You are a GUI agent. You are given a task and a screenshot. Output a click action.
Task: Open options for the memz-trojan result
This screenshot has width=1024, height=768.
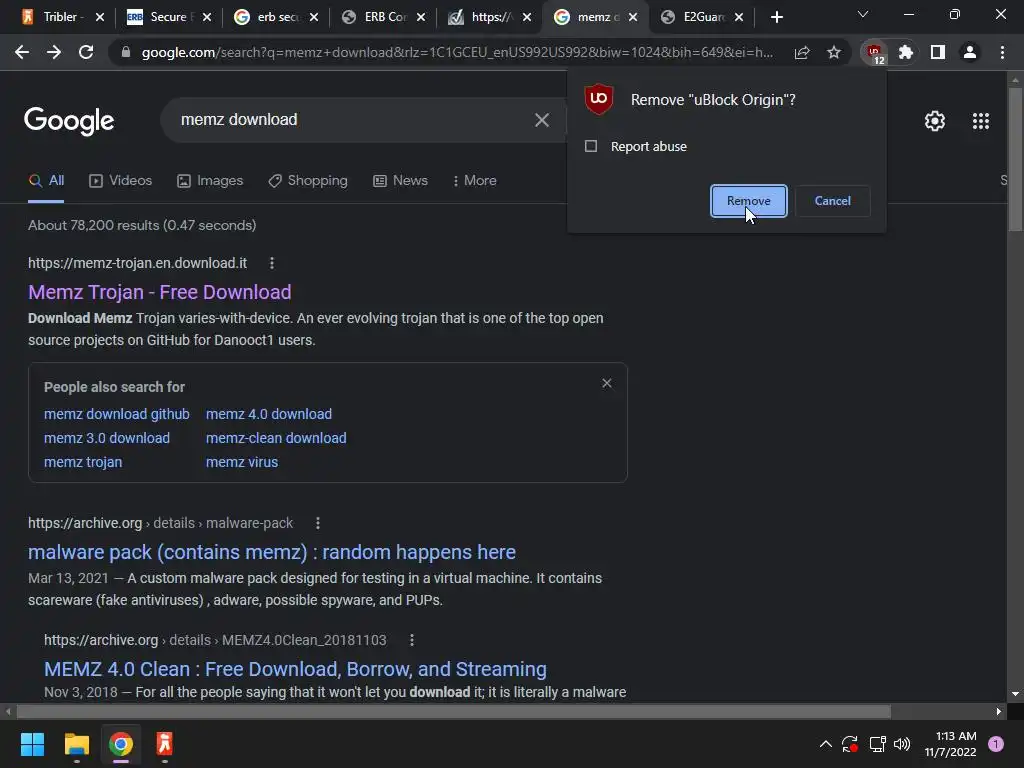coord(272,263)
